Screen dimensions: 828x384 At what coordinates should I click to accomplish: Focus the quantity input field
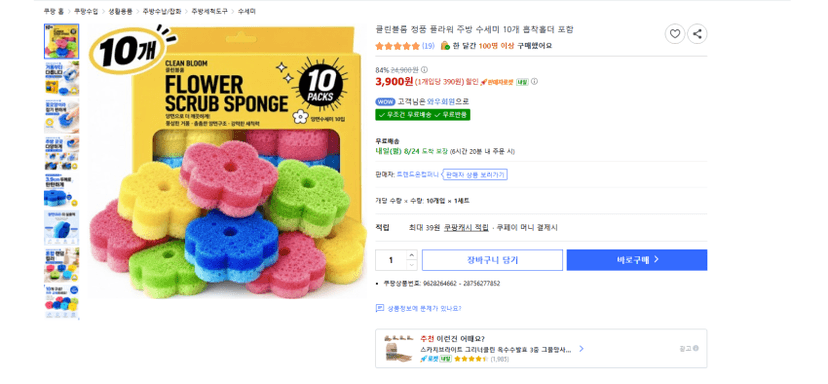(391, 260)
